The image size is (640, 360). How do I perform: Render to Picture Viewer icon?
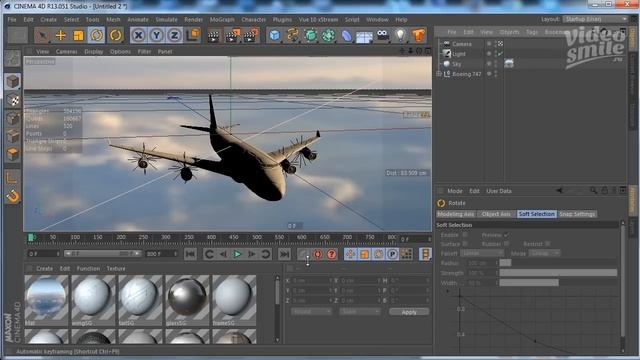233,36
